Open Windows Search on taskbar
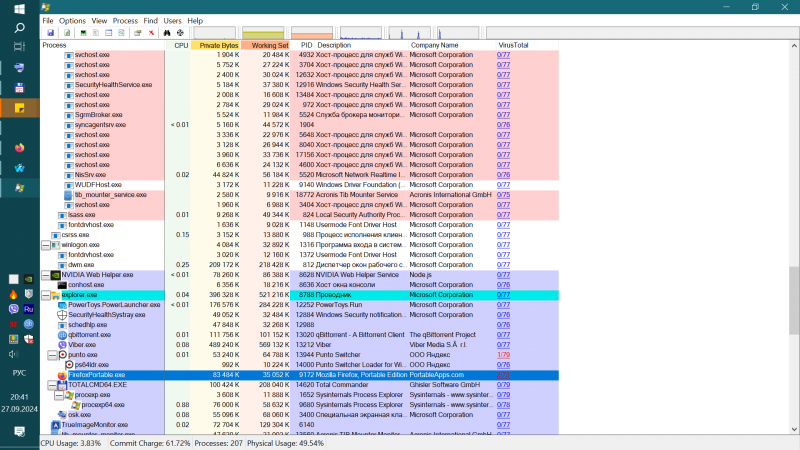The height and width of the screenshot is (450, 800). click(19, 28)
